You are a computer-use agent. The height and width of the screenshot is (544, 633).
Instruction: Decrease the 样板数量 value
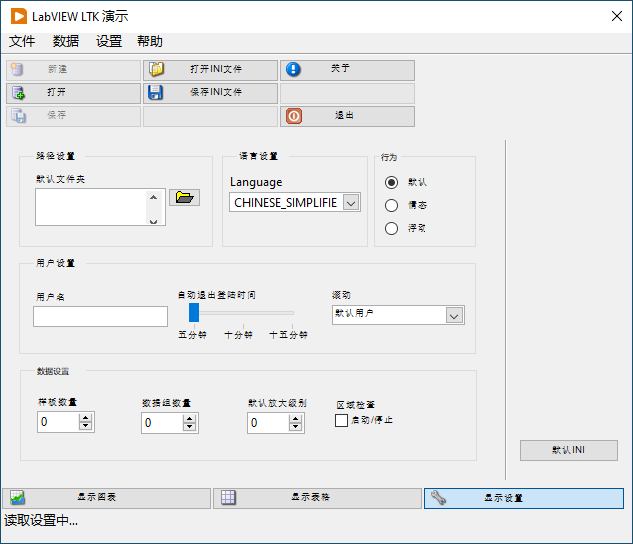(85, 426)
